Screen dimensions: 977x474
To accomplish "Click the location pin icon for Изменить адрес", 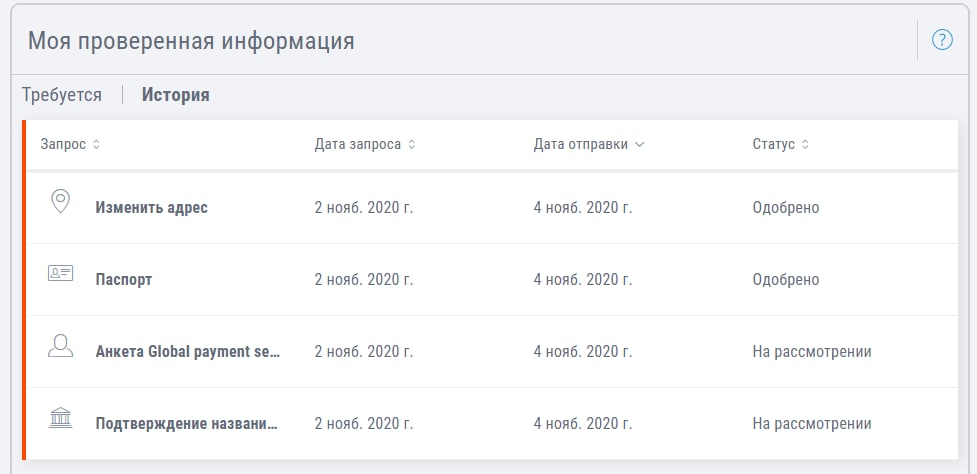I will pos(60,202).
